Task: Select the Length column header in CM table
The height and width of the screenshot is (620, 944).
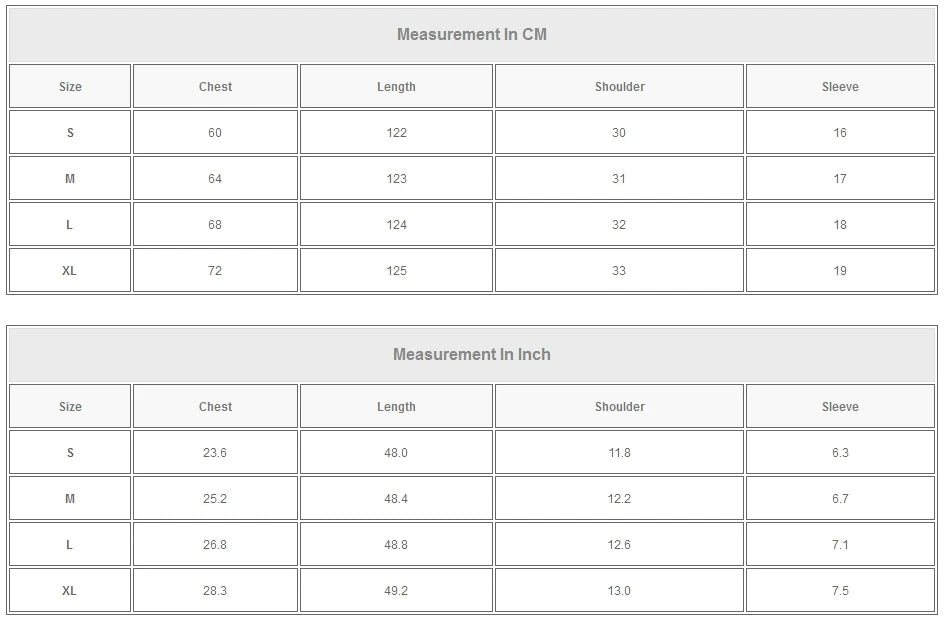Action: (x=396, y=86)
